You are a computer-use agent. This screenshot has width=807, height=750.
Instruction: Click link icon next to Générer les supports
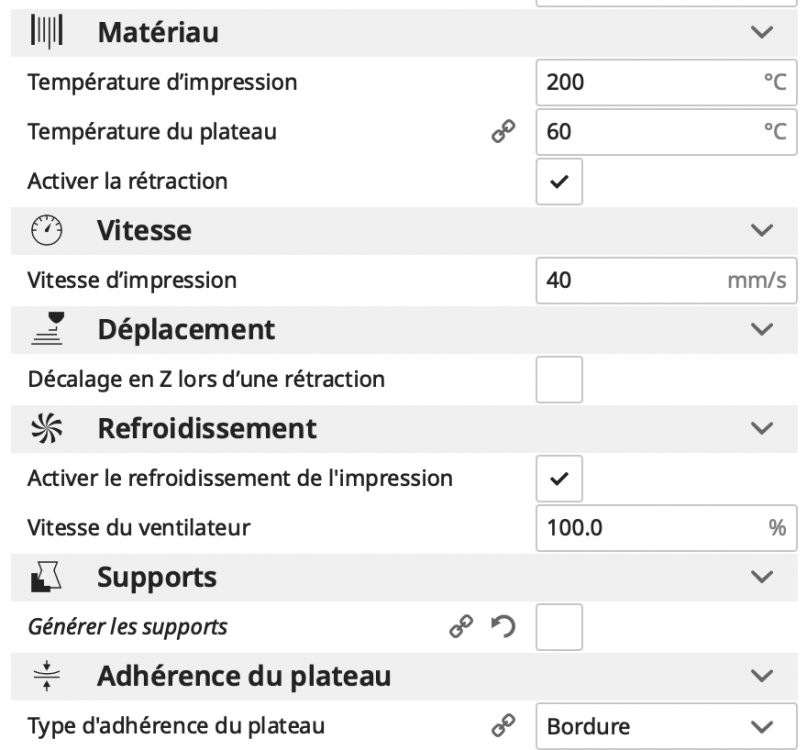[x=460, y=628]
